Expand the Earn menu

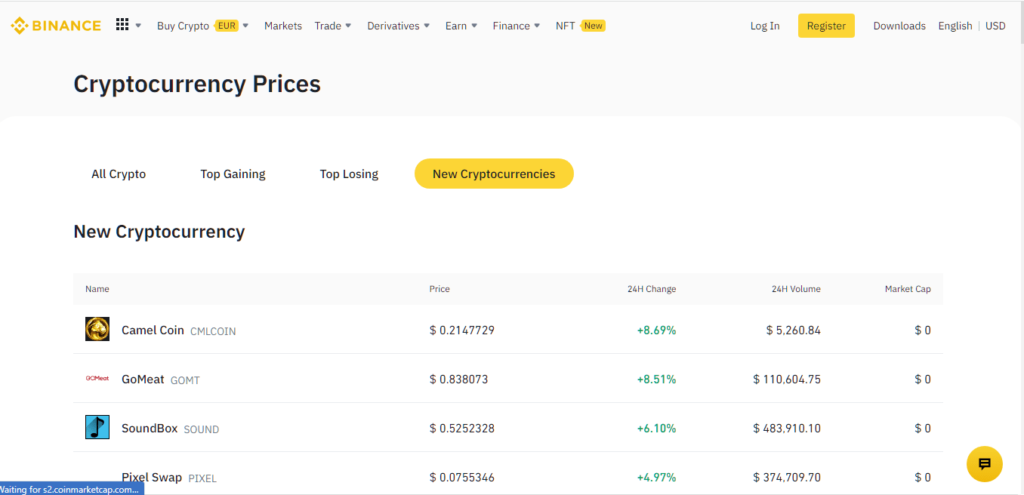[462, 26]
